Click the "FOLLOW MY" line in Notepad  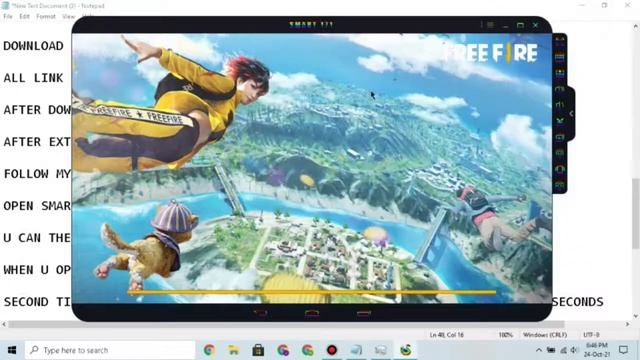(x=37, y=174)
